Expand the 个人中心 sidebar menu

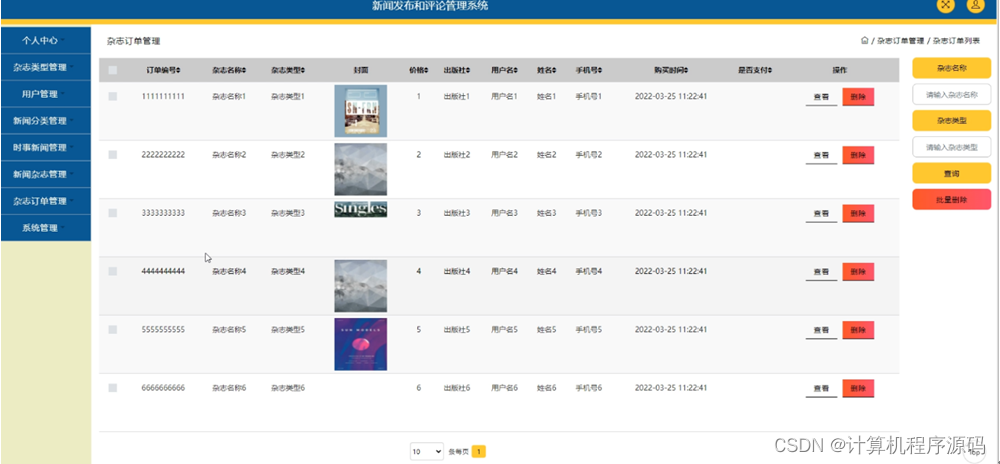[x=46, y=40]
